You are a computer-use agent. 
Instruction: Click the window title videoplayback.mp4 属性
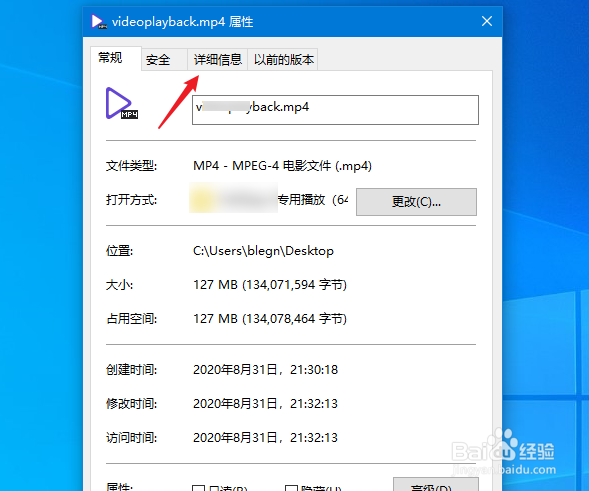[x=183, y=22]
